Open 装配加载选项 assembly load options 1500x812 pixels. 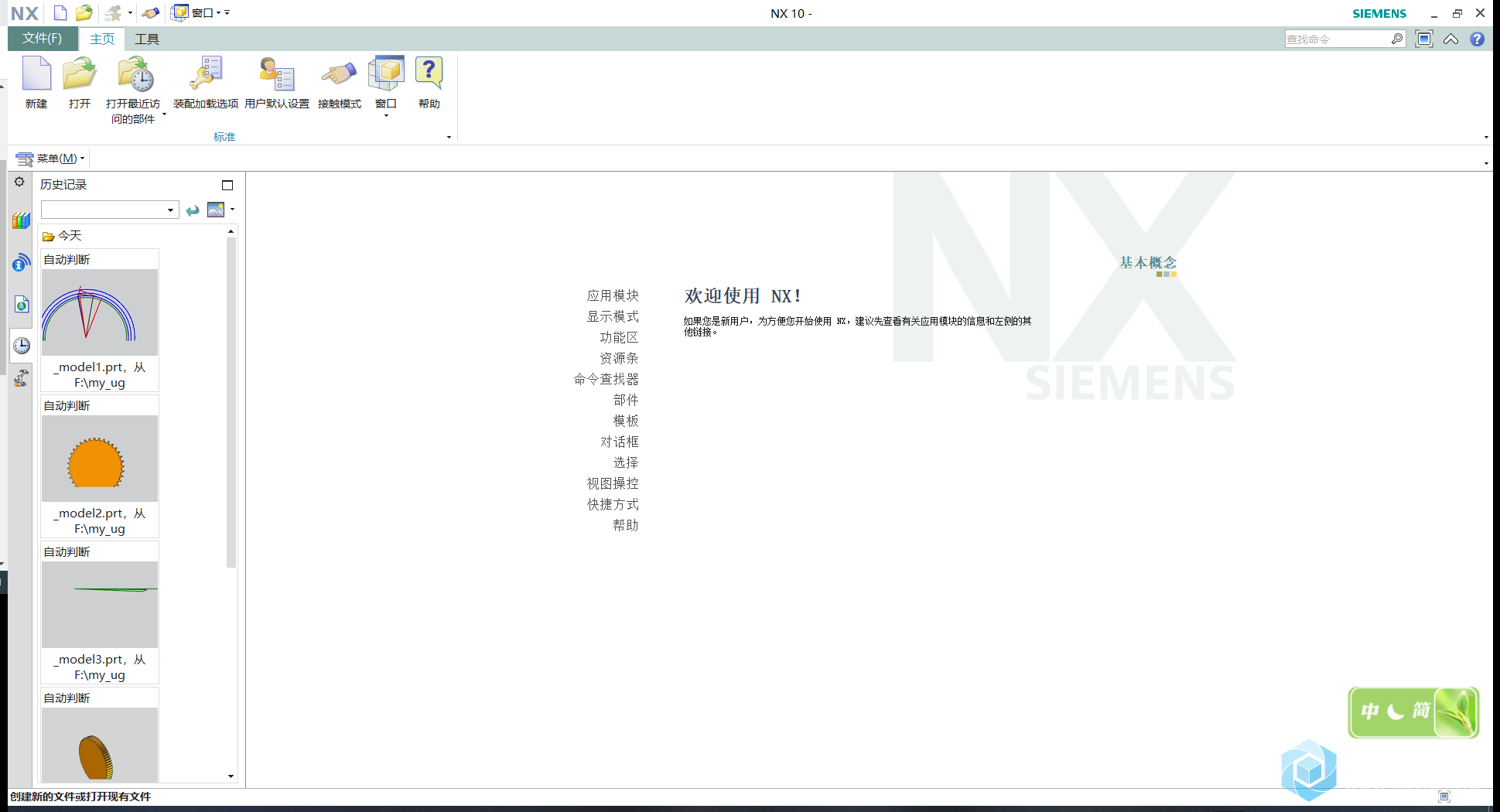point(206,83)
